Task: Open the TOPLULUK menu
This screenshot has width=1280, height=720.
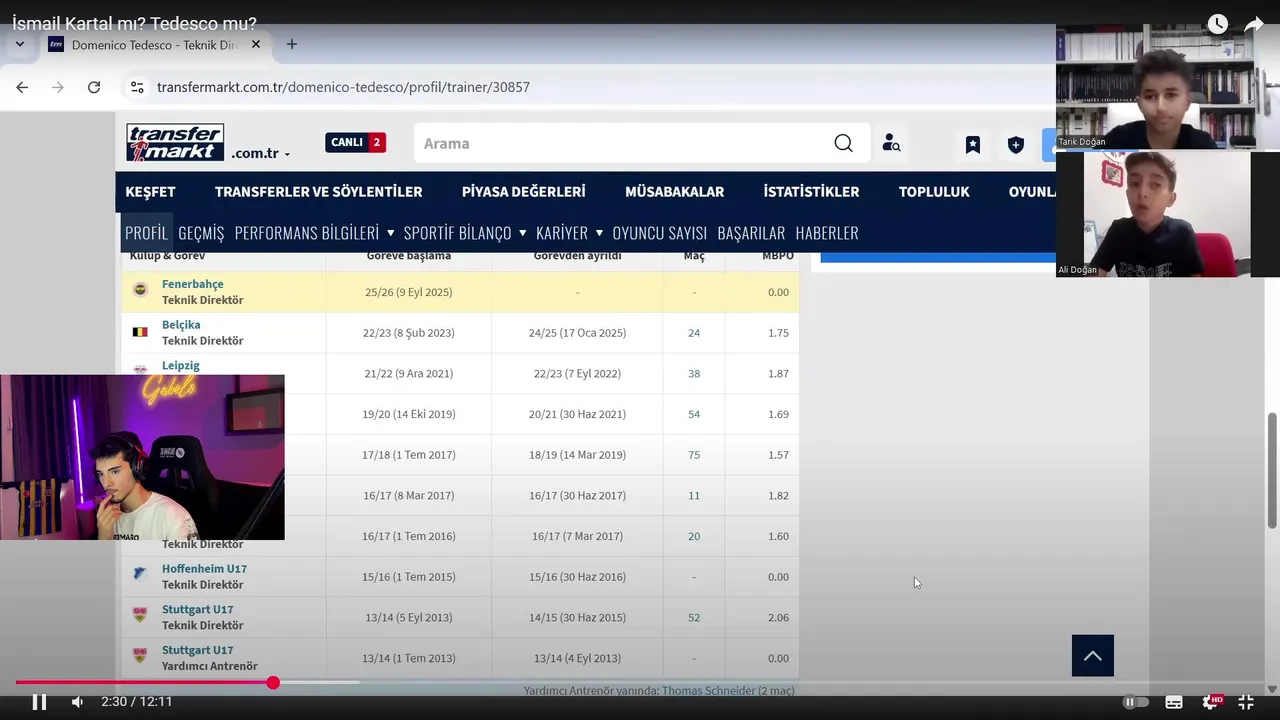Action: [x=934, y=191]
